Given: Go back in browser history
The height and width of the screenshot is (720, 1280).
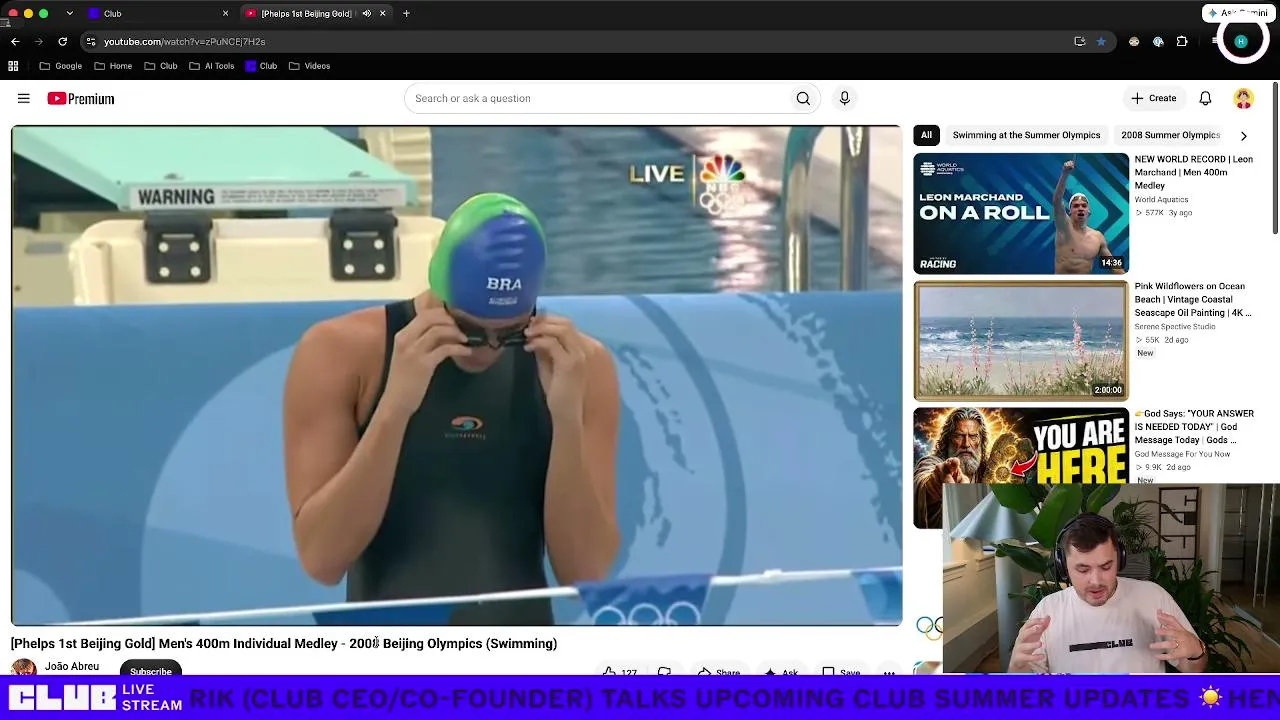Looking at the screenshot, I should (15, 41).
